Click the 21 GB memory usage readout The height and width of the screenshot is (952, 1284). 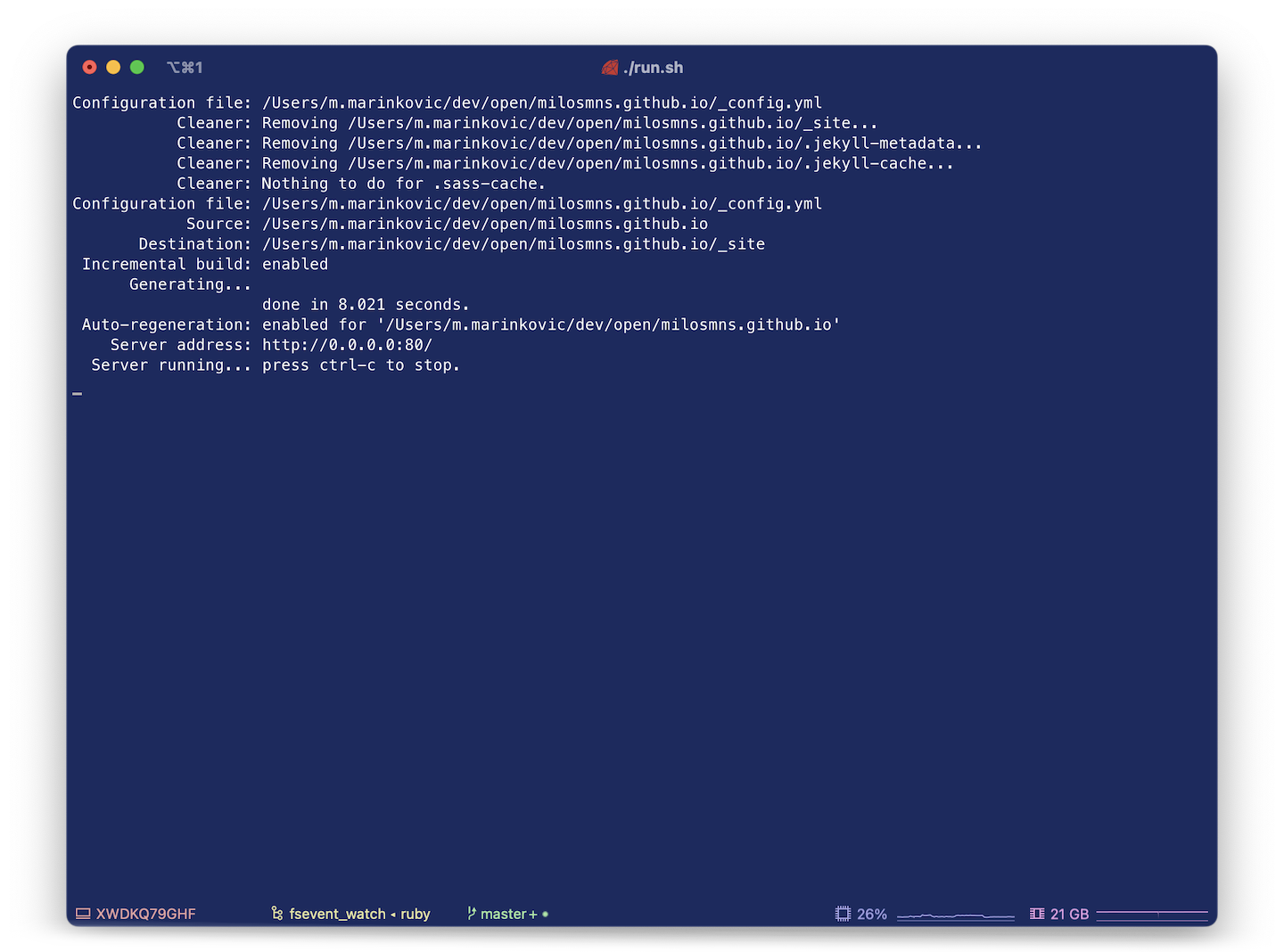(x=1070, y=914)
